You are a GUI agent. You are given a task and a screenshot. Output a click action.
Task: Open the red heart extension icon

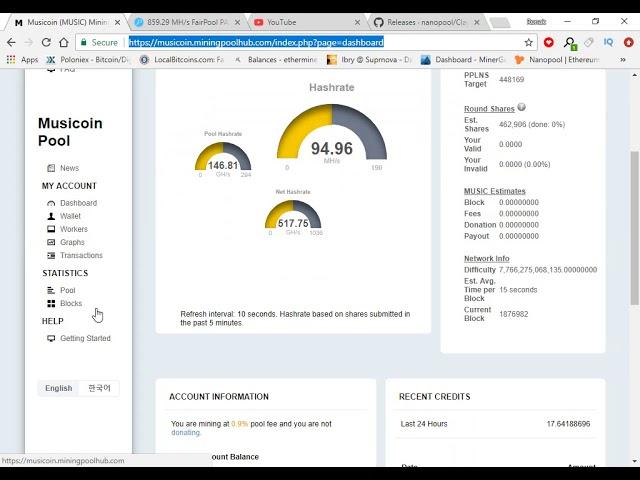coord(549,42)
